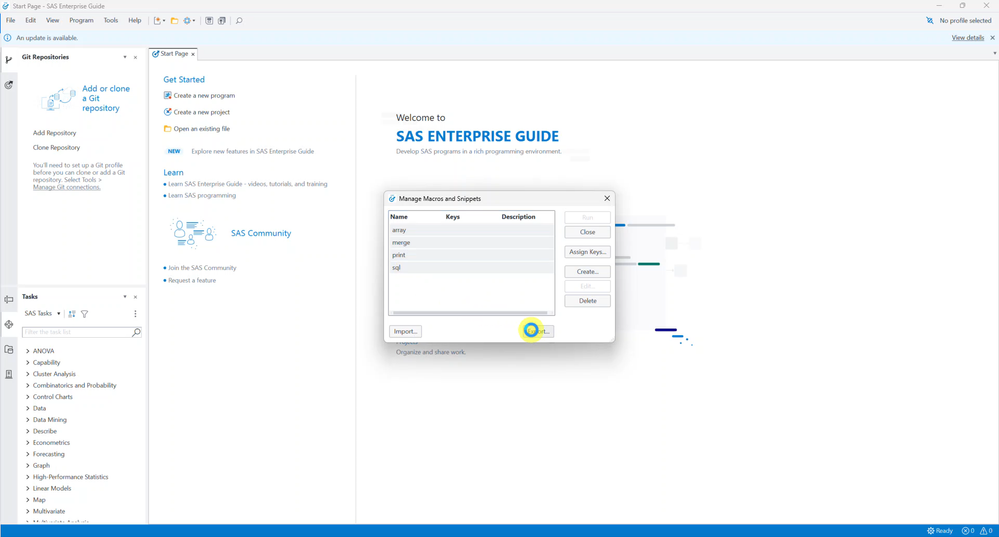Screen dimensions: 999x537
Task: Expand the Linear Models category
Action: click(27, 489)
